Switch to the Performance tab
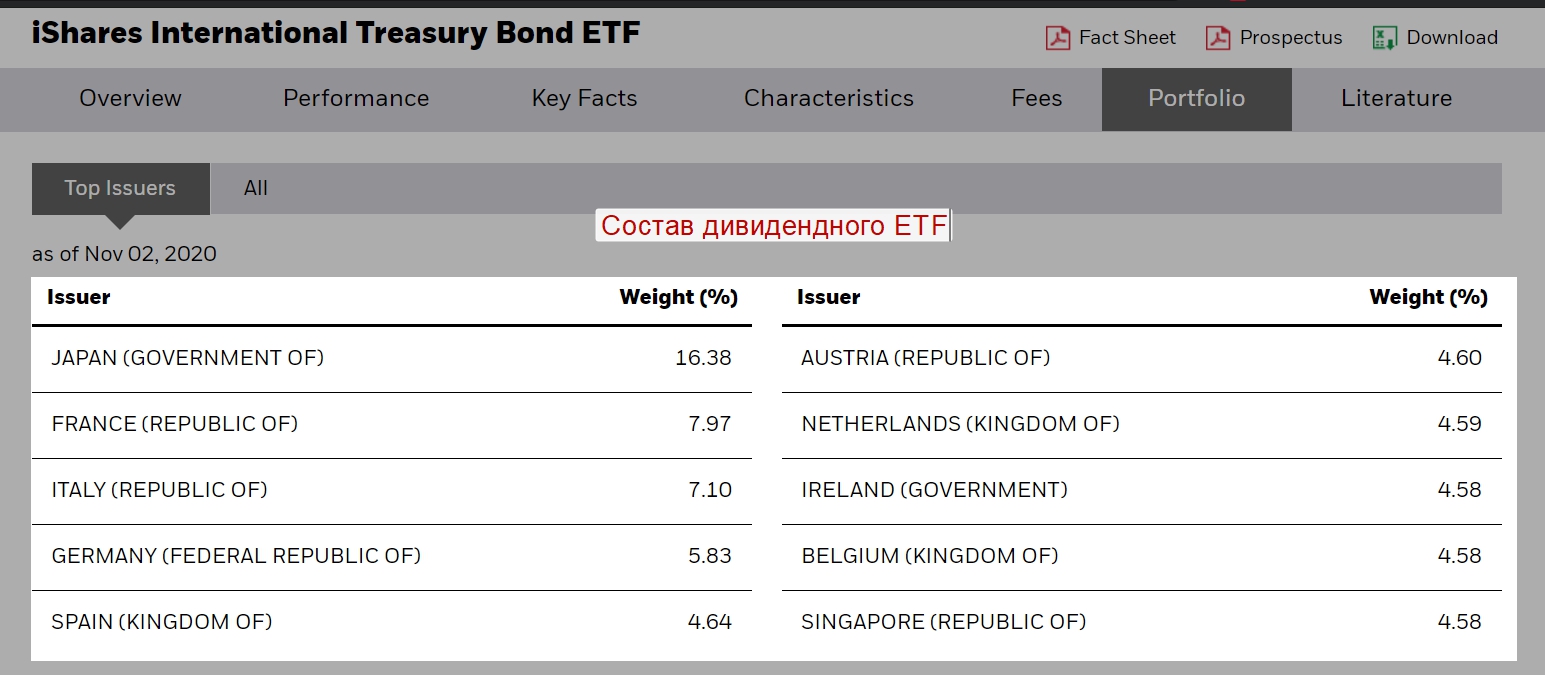The image size is (1545, 675). [x=356, y=98]
